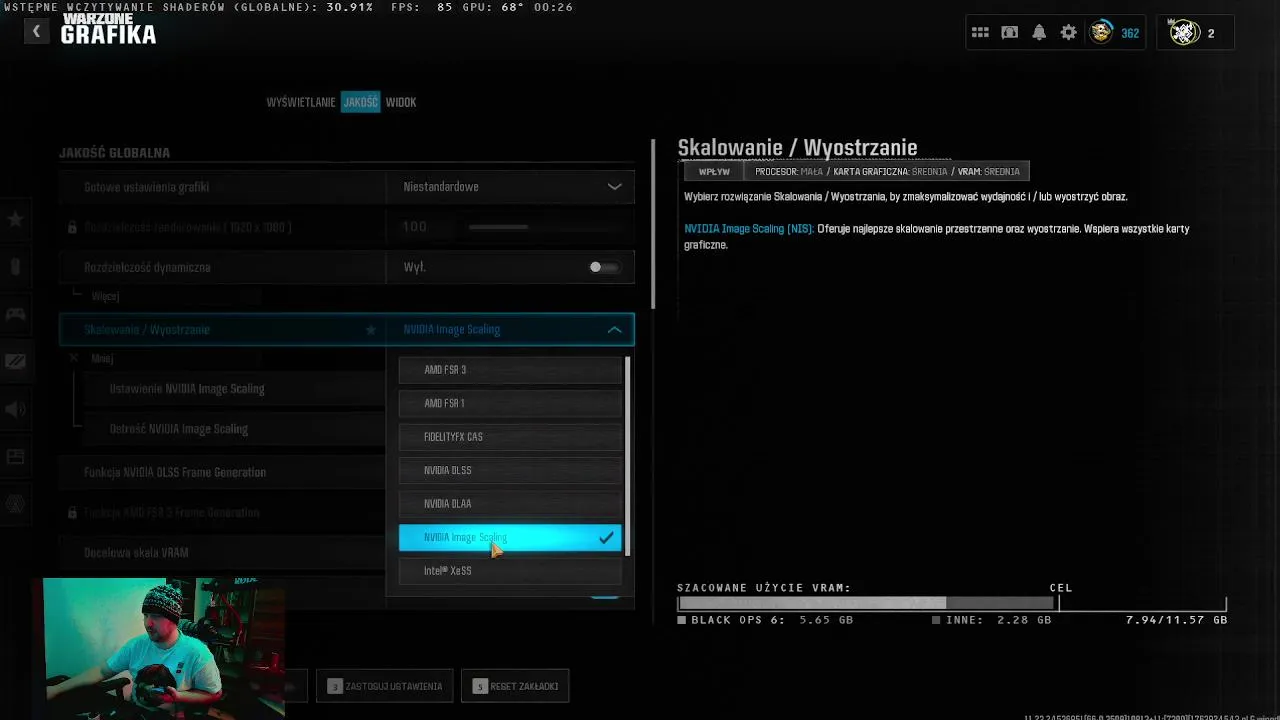Open the grid menu icon in top bar
Viewport: 1280px width, 720px height.
click(980, 33)
